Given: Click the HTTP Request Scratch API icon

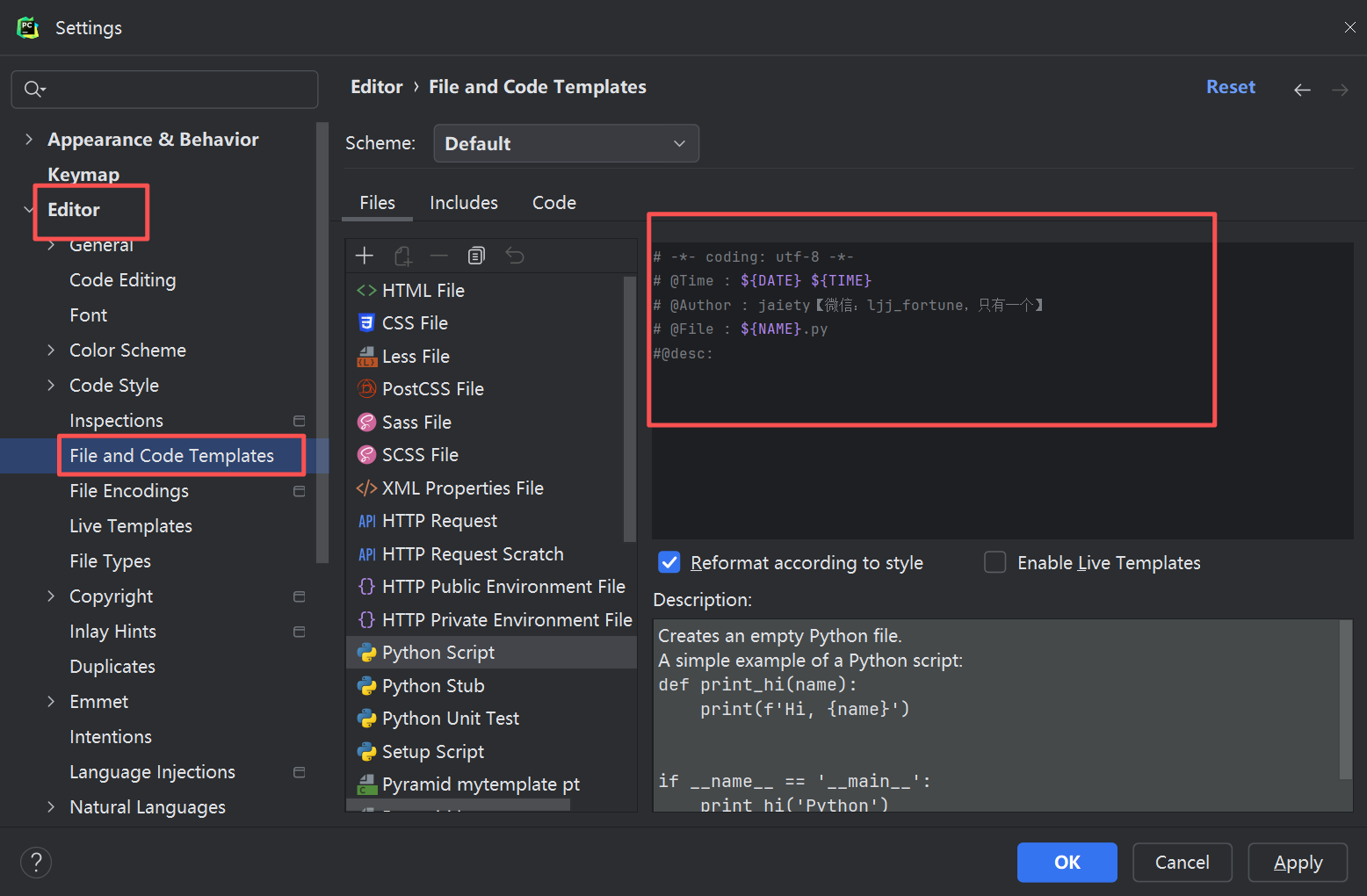Looking at the screenshot, I should 366,554.
